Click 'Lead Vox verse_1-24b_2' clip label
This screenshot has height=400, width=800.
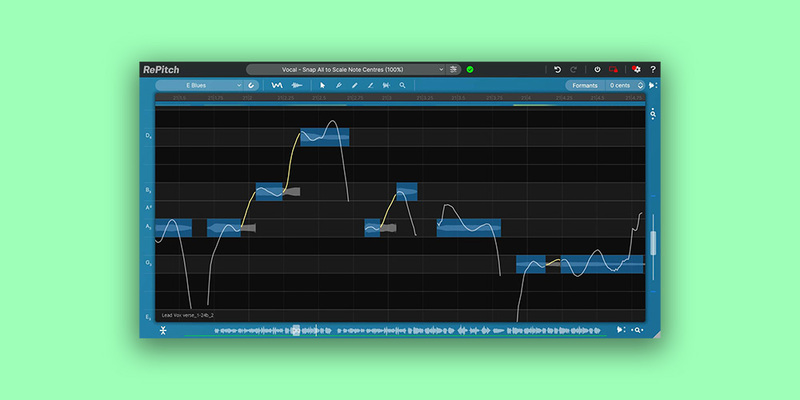[x=187, y=315]
